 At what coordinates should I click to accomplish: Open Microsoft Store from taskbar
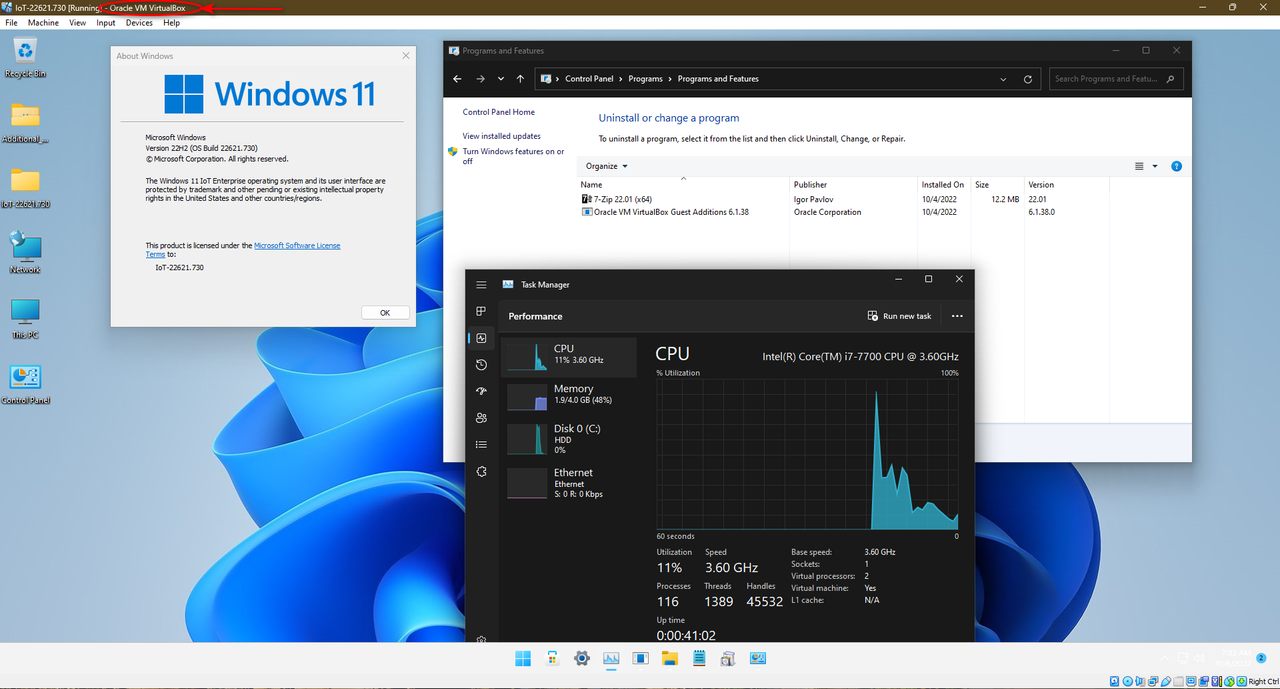[x=552, y=658]
